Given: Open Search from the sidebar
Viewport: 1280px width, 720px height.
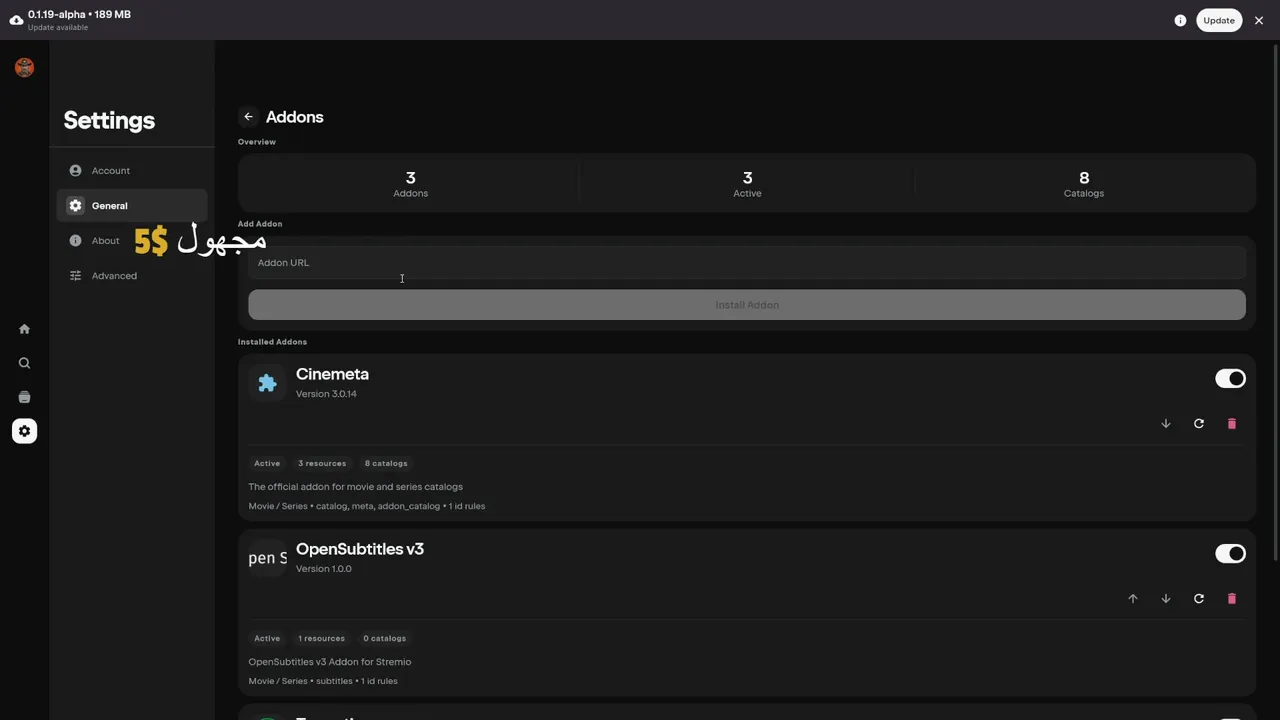Looking at the screenshot, I should coord(24,363).
